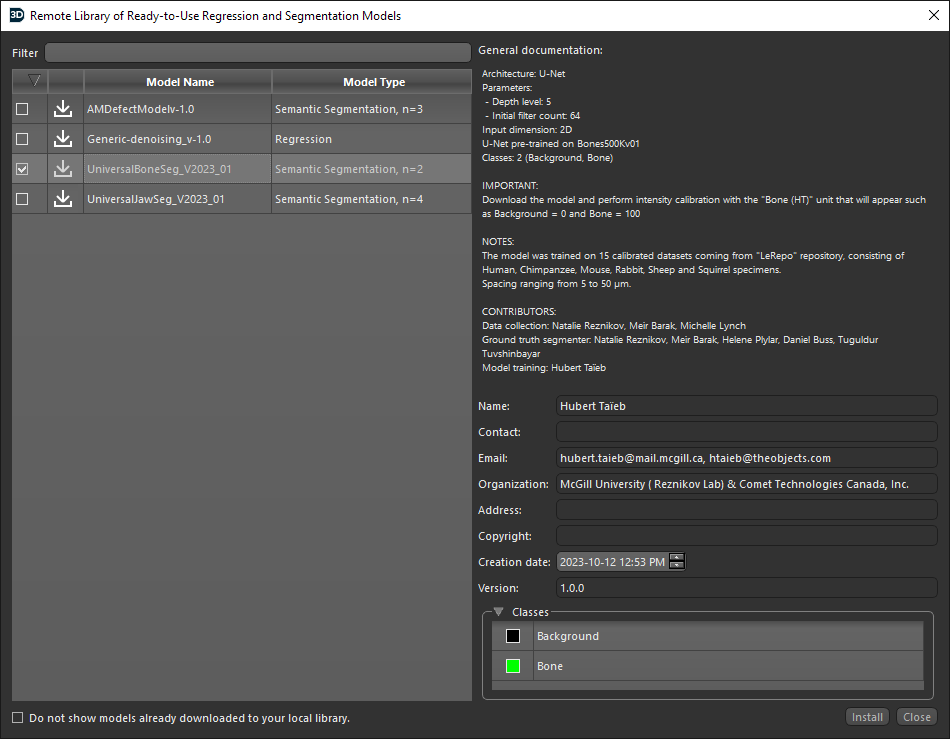Uncheck the UniversalBoneSeg_V2023_01 checkbox
The width and height of the screenshot is (950, 739).
[x=22, y=169]
